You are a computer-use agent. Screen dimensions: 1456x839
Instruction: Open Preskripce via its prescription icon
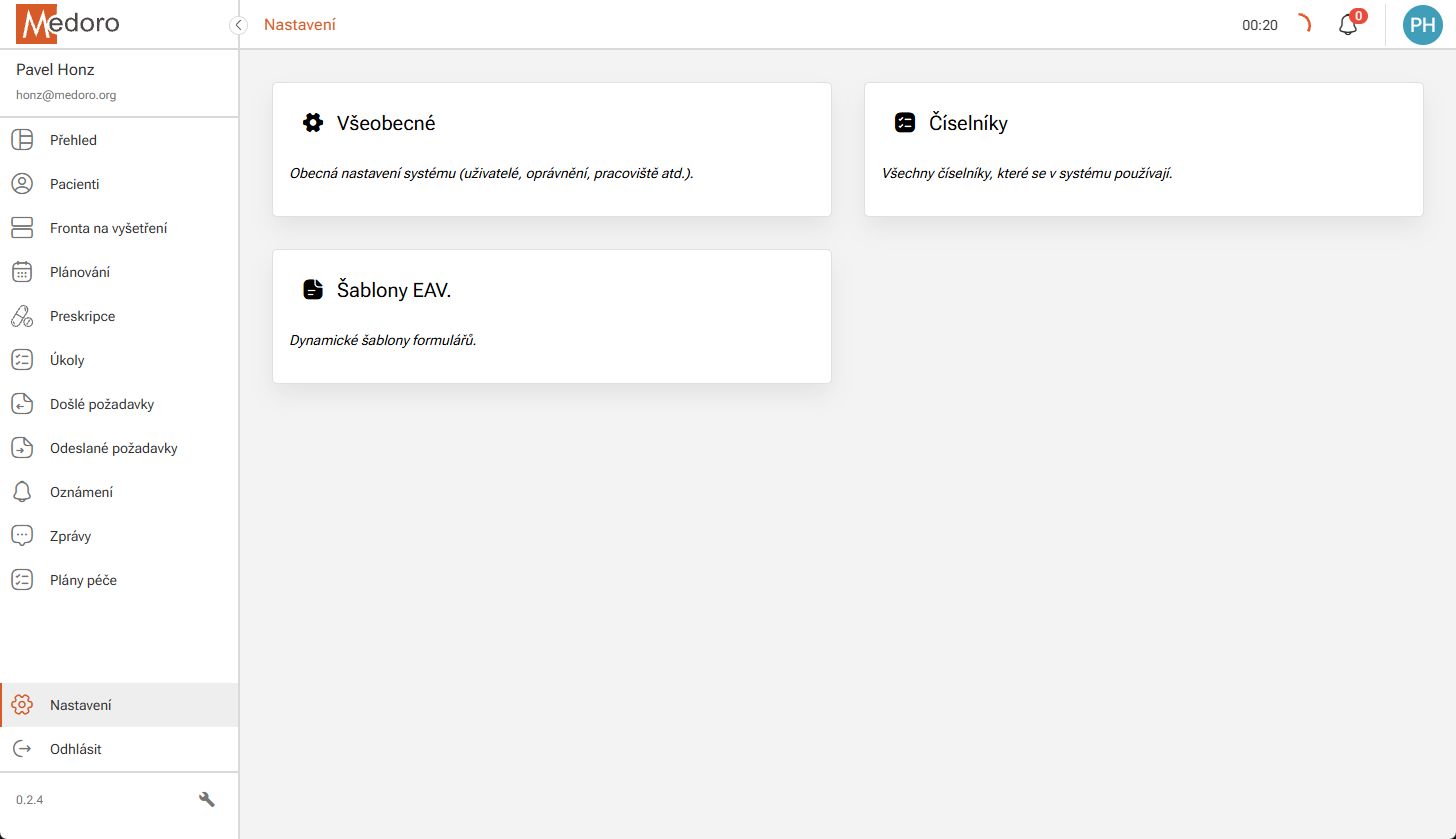click(x=22, y=315)
